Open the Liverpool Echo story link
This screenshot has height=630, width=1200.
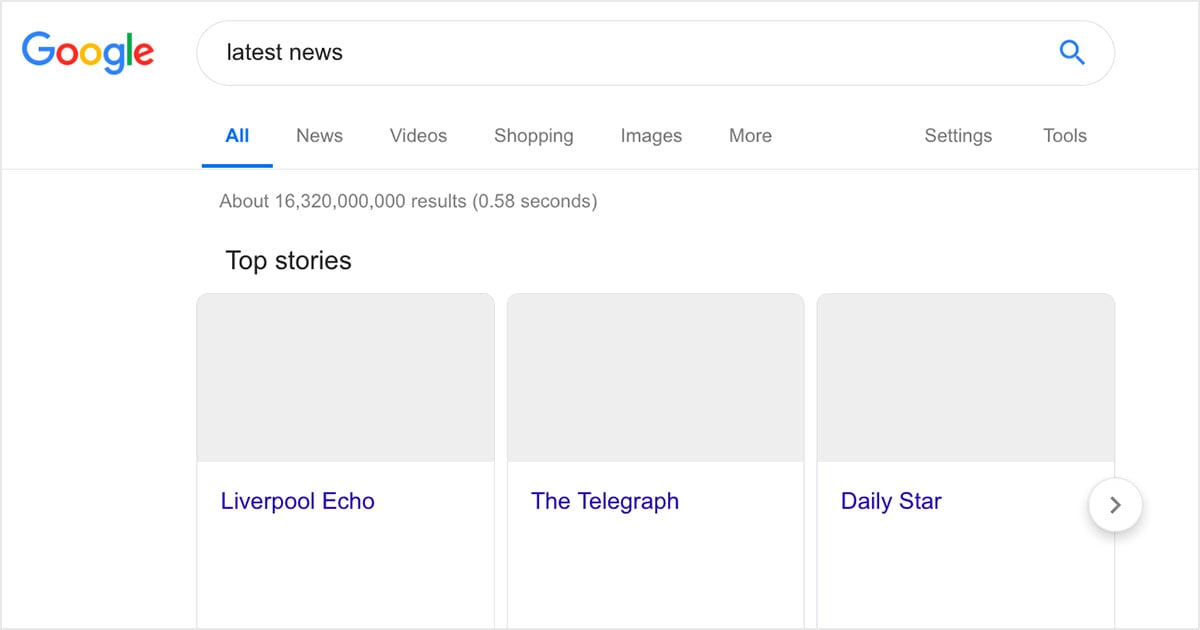coord(297,501)
